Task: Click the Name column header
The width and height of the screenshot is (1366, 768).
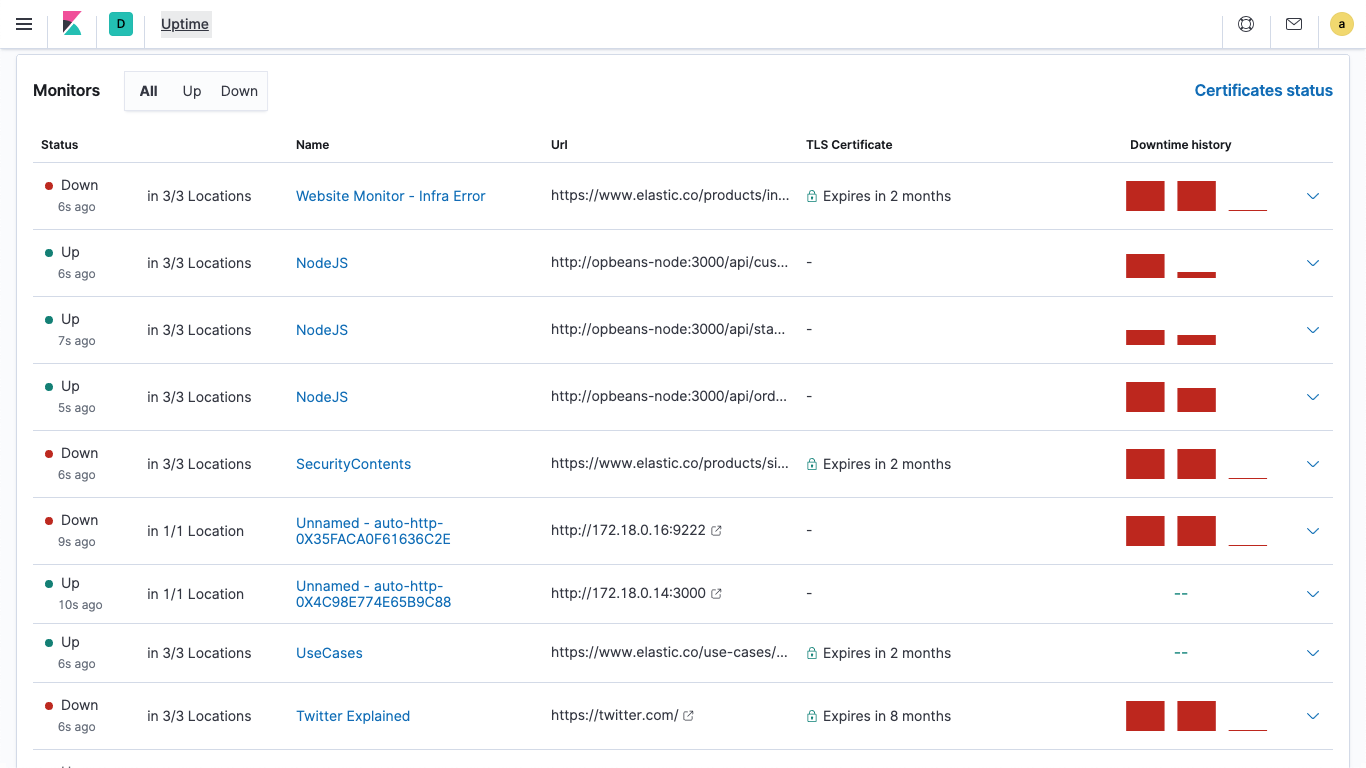Action: pos(312,145)
